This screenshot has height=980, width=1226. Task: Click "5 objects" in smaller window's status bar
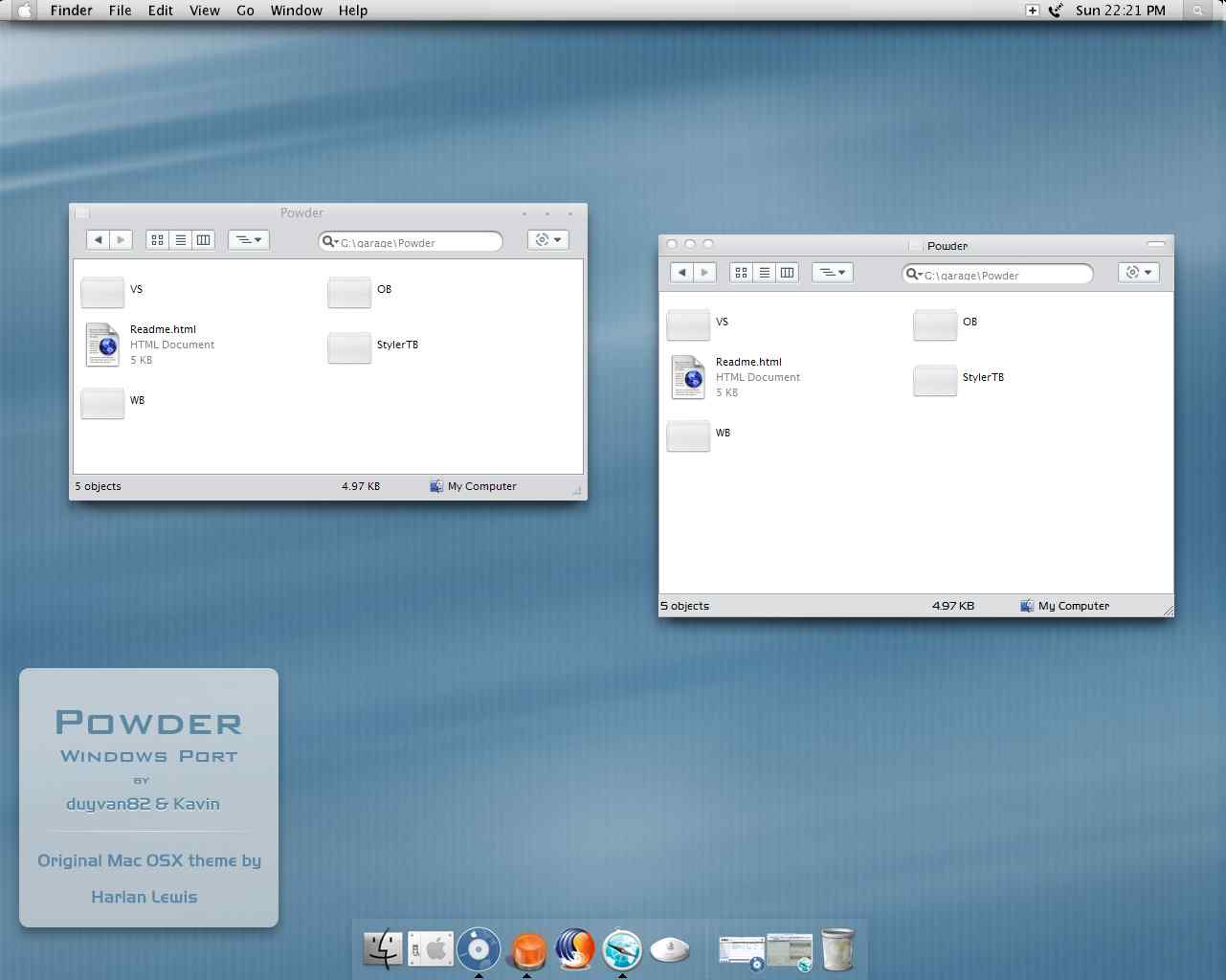(99, 486)
